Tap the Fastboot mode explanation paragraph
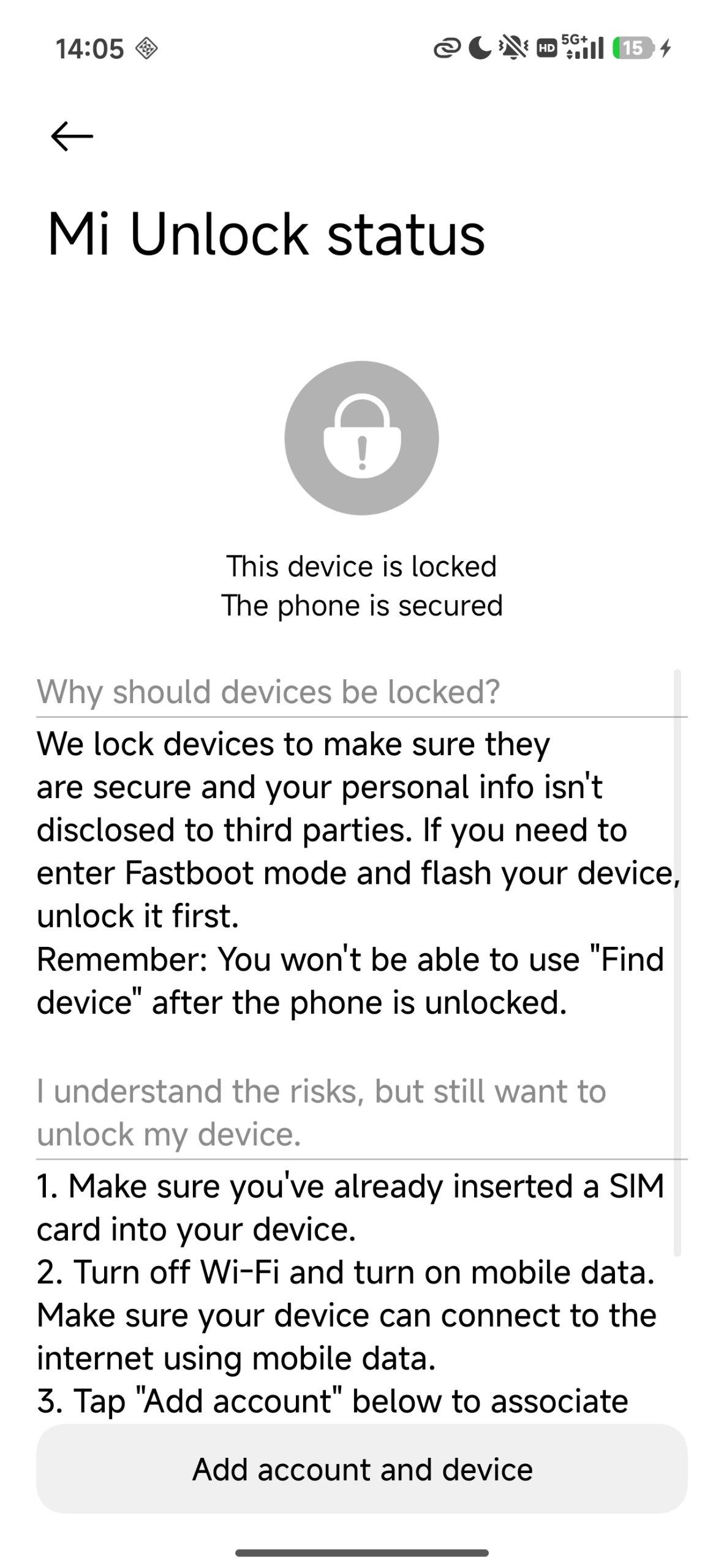 (x=358, y=873)
